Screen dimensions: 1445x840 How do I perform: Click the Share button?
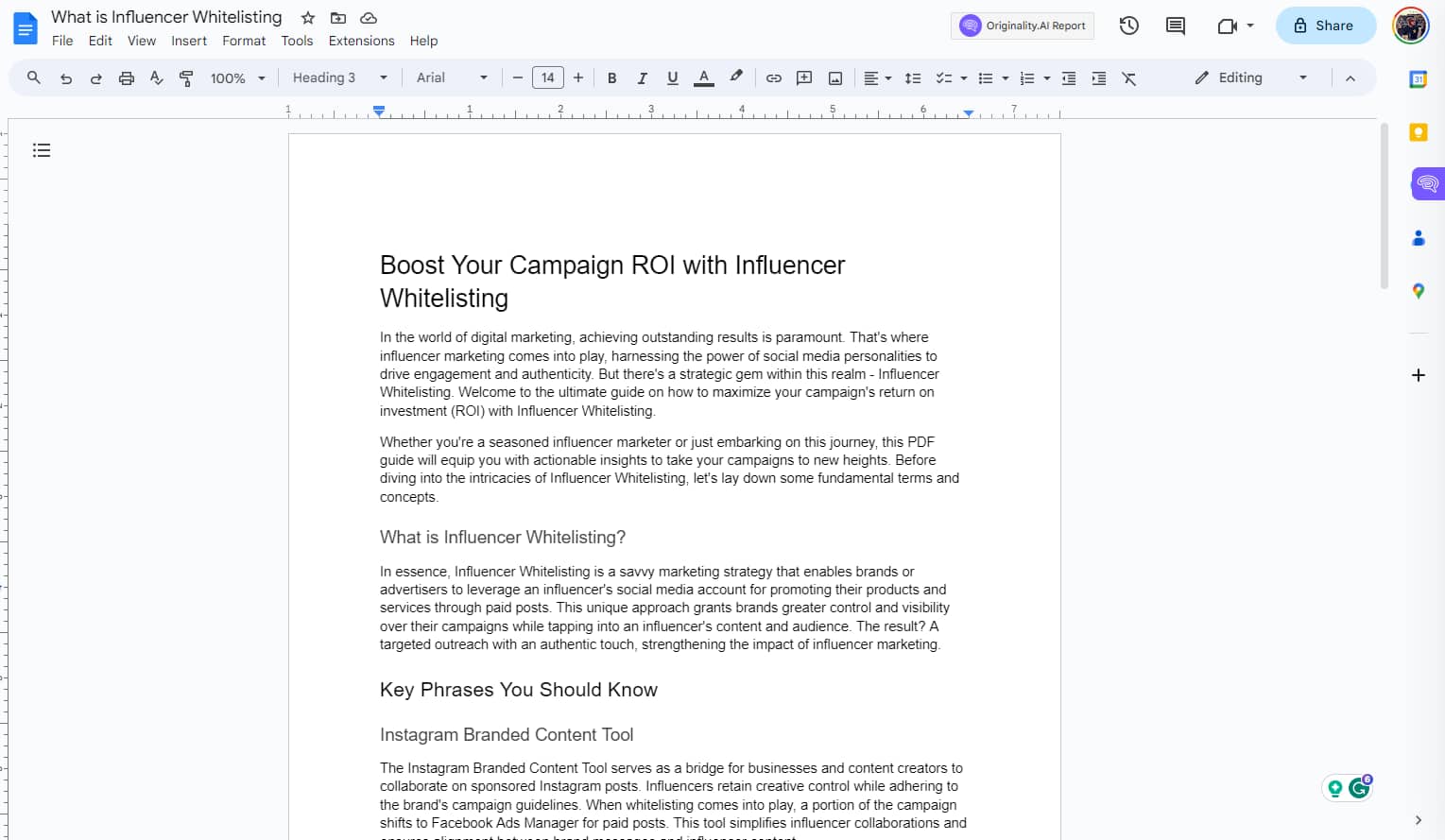click(x=1325, y=26)
